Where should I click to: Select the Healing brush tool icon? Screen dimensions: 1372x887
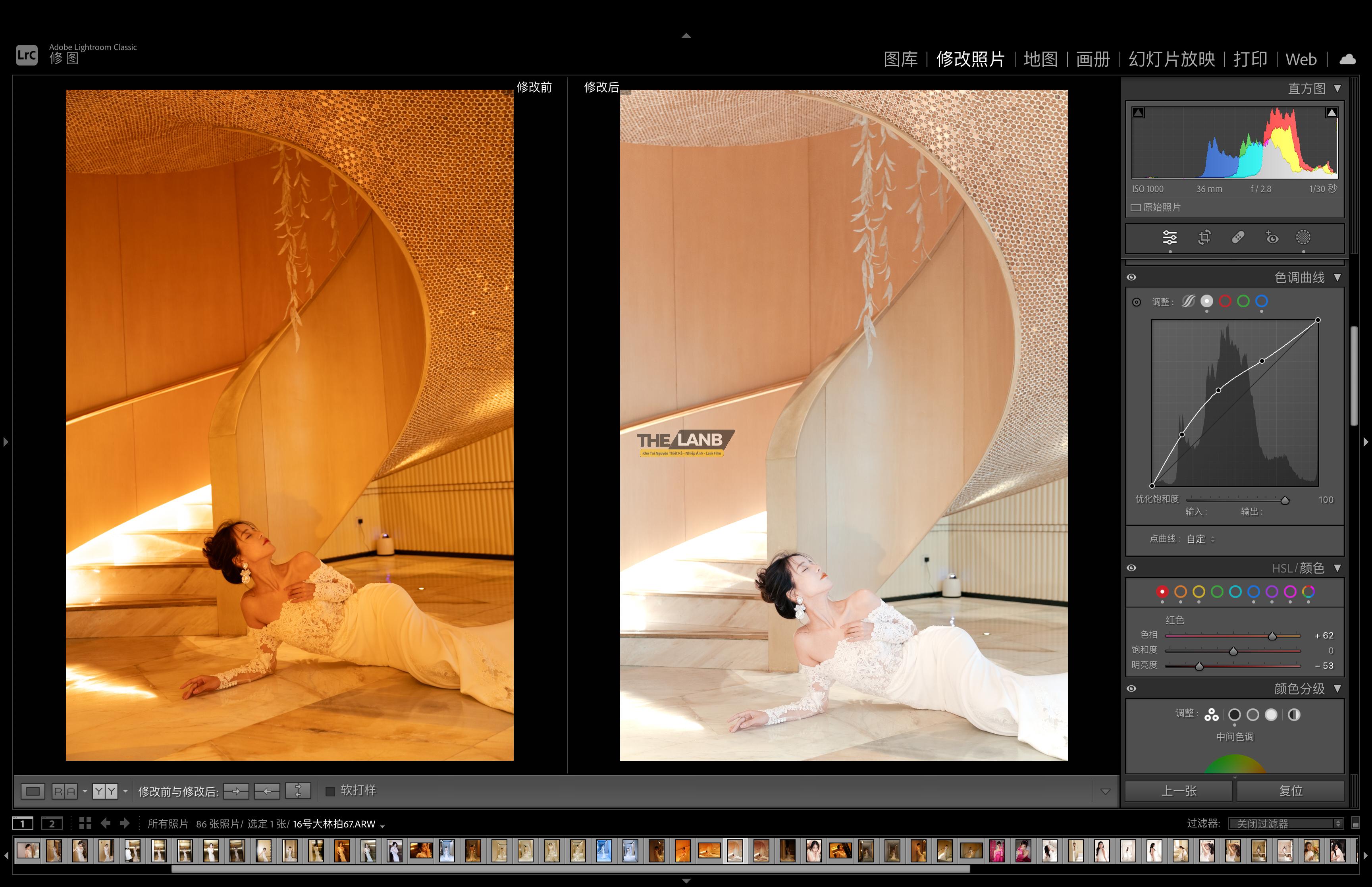pyautogui.click(x=1238, y=237)
